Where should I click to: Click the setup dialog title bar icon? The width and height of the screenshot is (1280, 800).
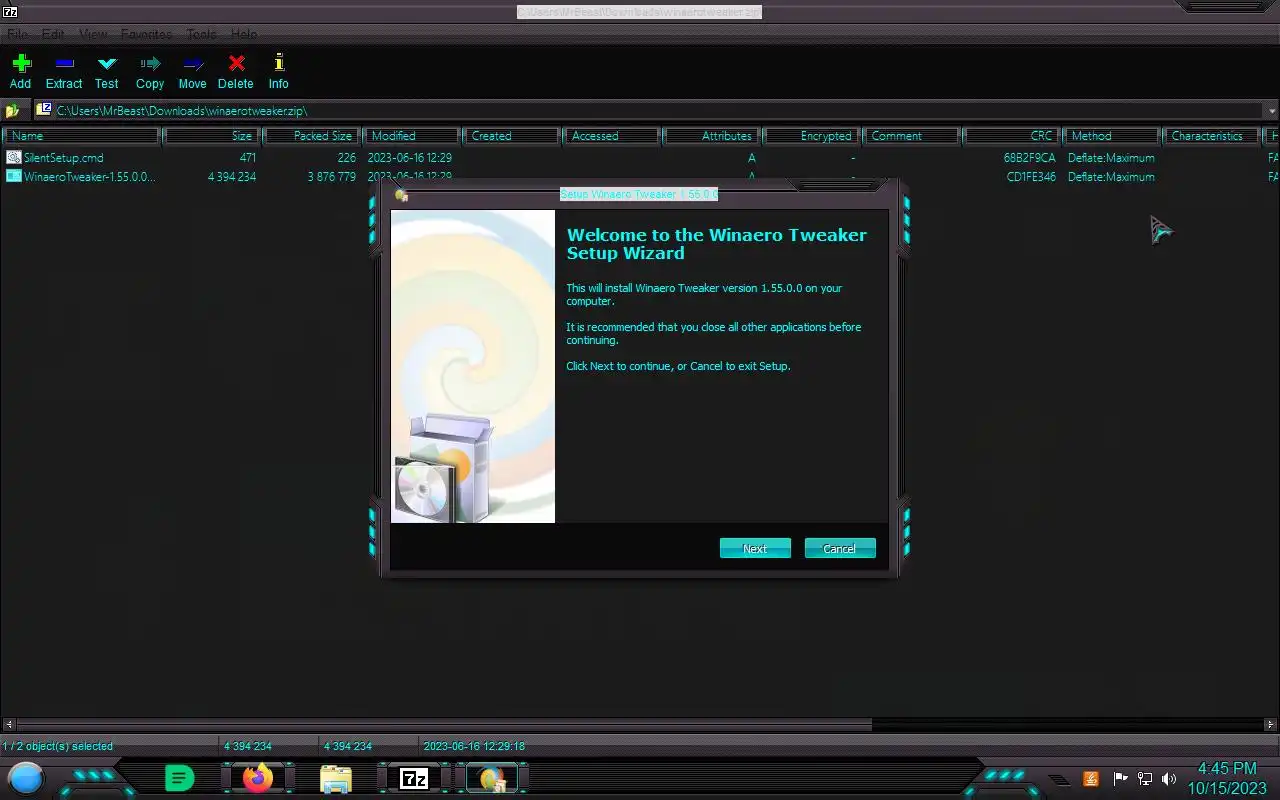402,195
